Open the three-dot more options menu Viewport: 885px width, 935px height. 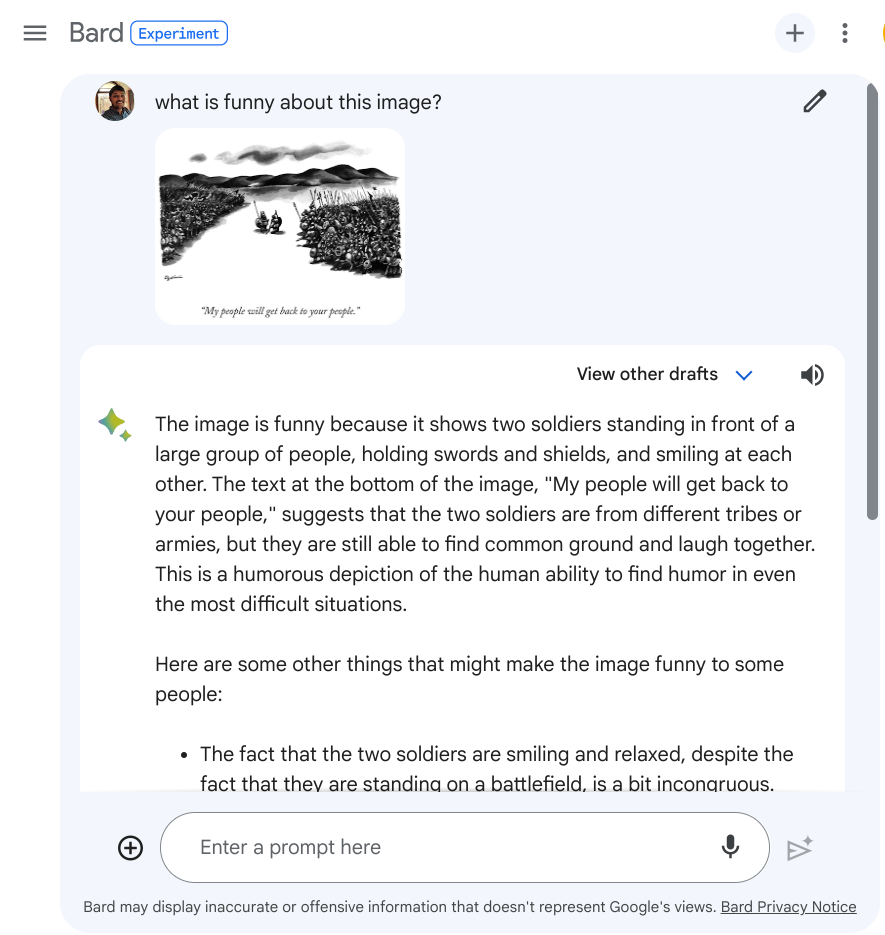(x=845, y=33)
